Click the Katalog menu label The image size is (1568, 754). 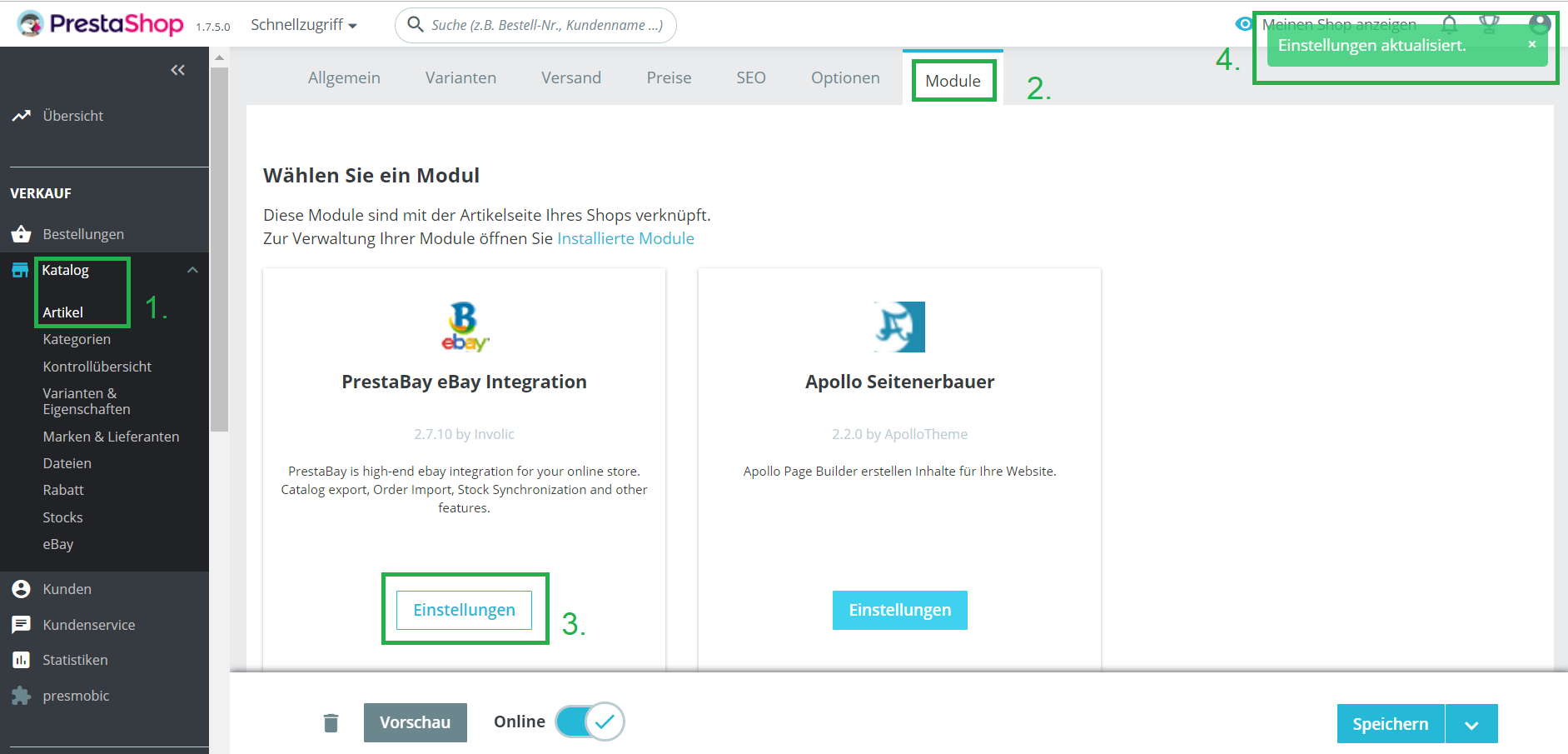click(66, 270)
